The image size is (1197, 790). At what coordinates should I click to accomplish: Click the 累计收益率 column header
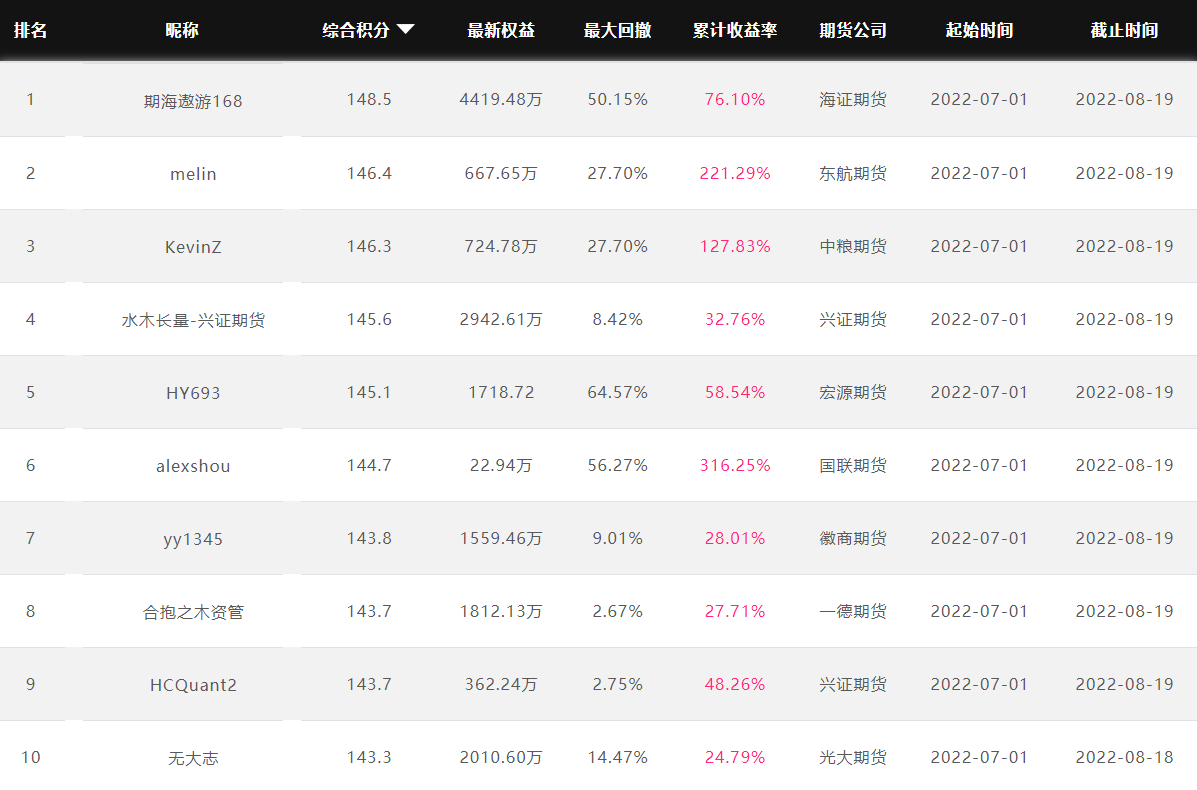coord(735,30)
